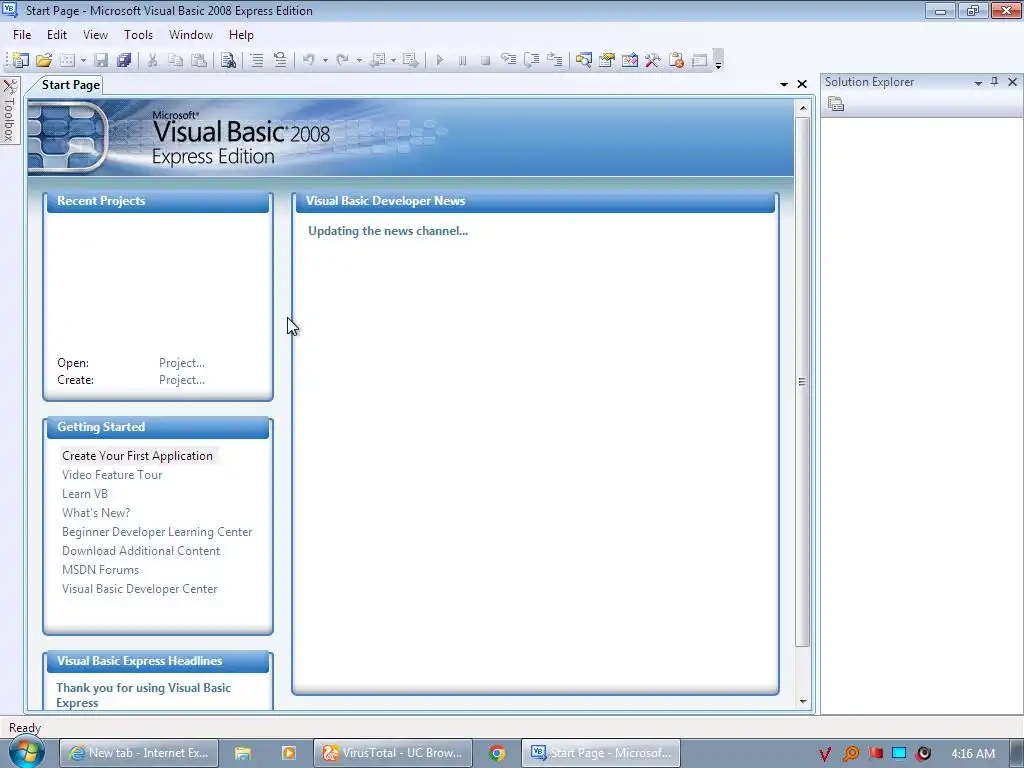
Task: Open Beginner Developer Learning Center link
Action: (x=157, y=532)
